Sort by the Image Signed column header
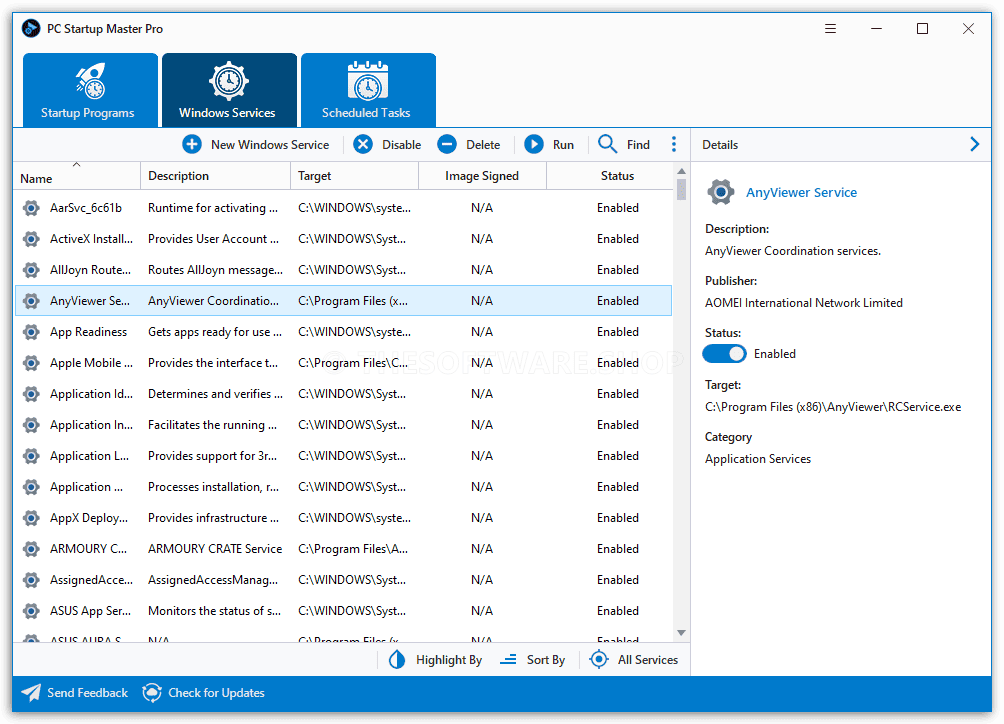Viewport: 1004px width, 724px height. [x=482, y=176]
